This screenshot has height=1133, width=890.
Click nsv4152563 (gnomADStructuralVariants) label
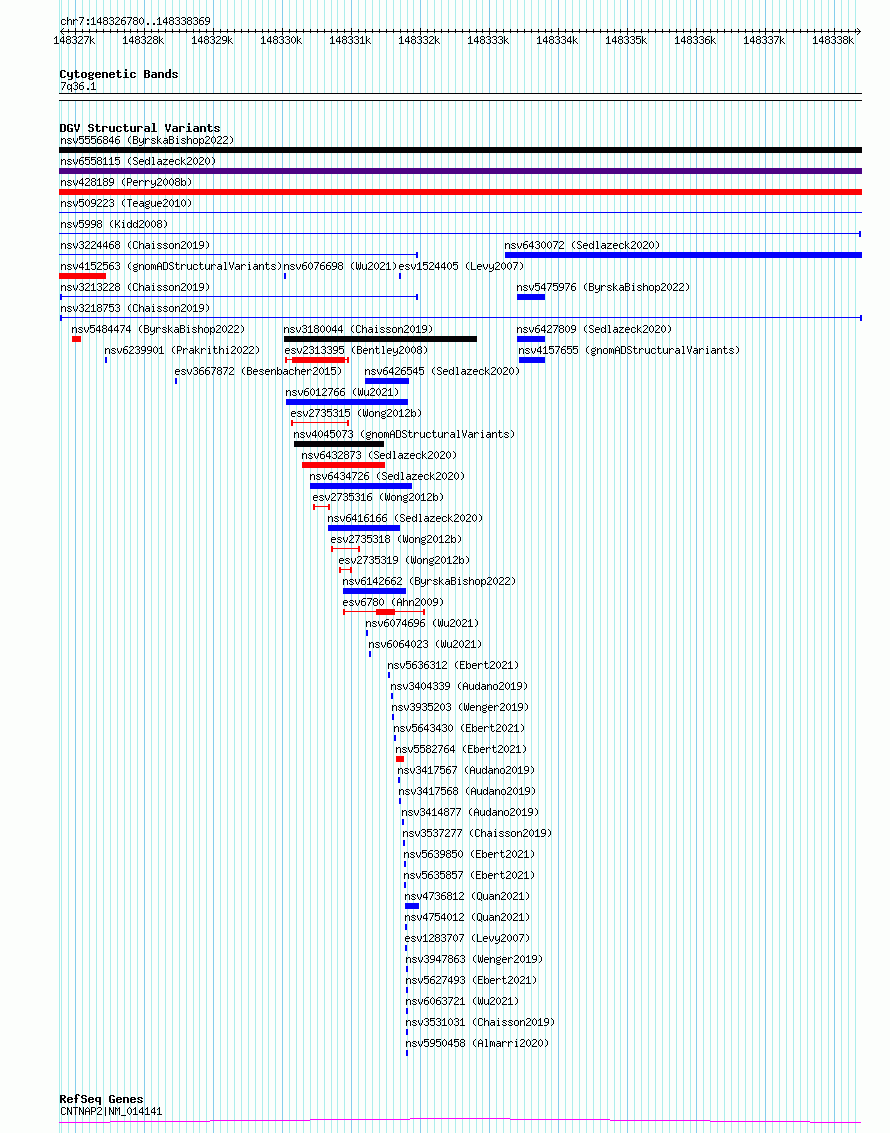click(170, 266)
